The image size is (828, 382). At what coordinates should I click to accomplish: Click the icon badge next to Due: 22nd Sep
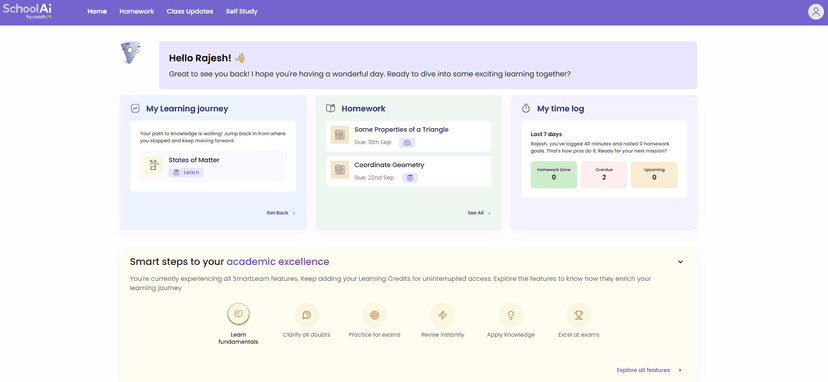[410, 178]
